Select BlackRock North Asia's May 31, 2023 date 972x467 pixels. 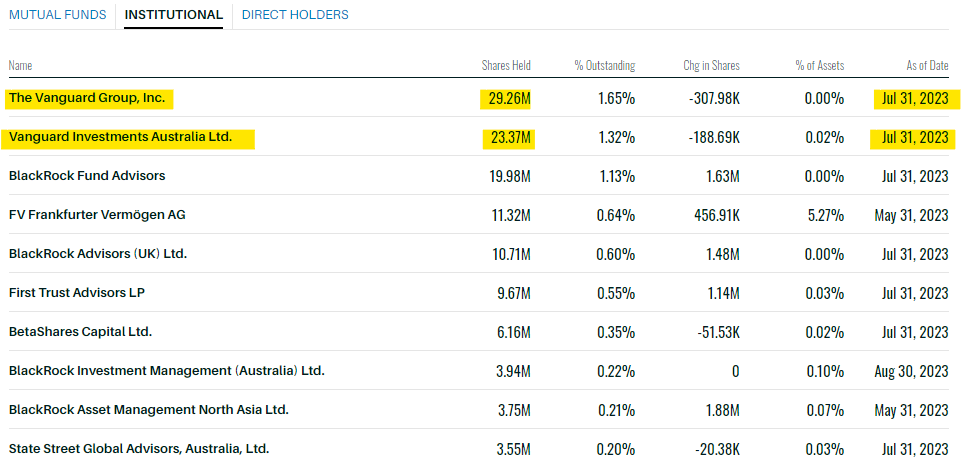point(911,411)
